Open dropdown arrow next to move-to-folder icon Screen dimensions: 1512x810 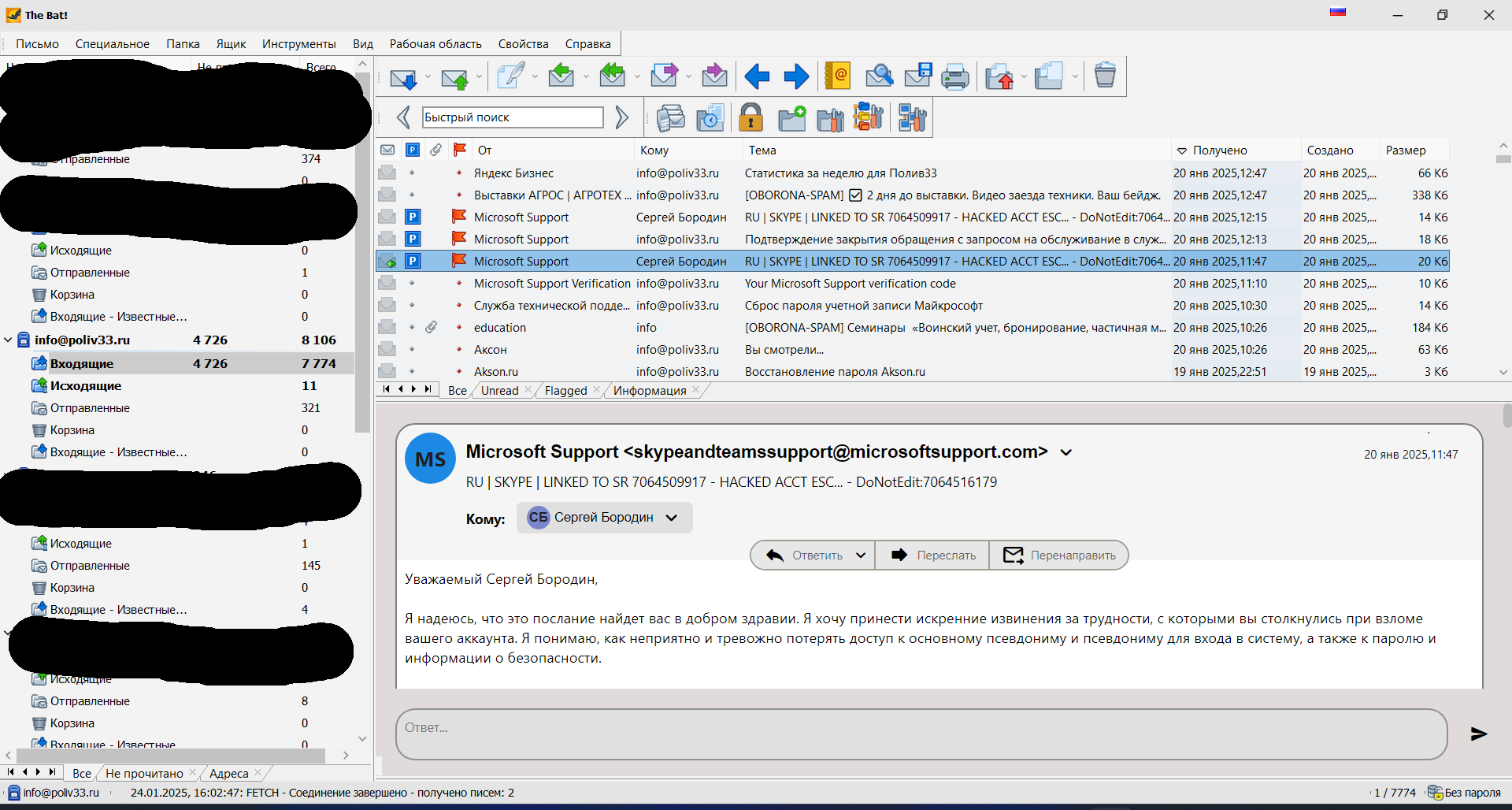coord(1024,77)
